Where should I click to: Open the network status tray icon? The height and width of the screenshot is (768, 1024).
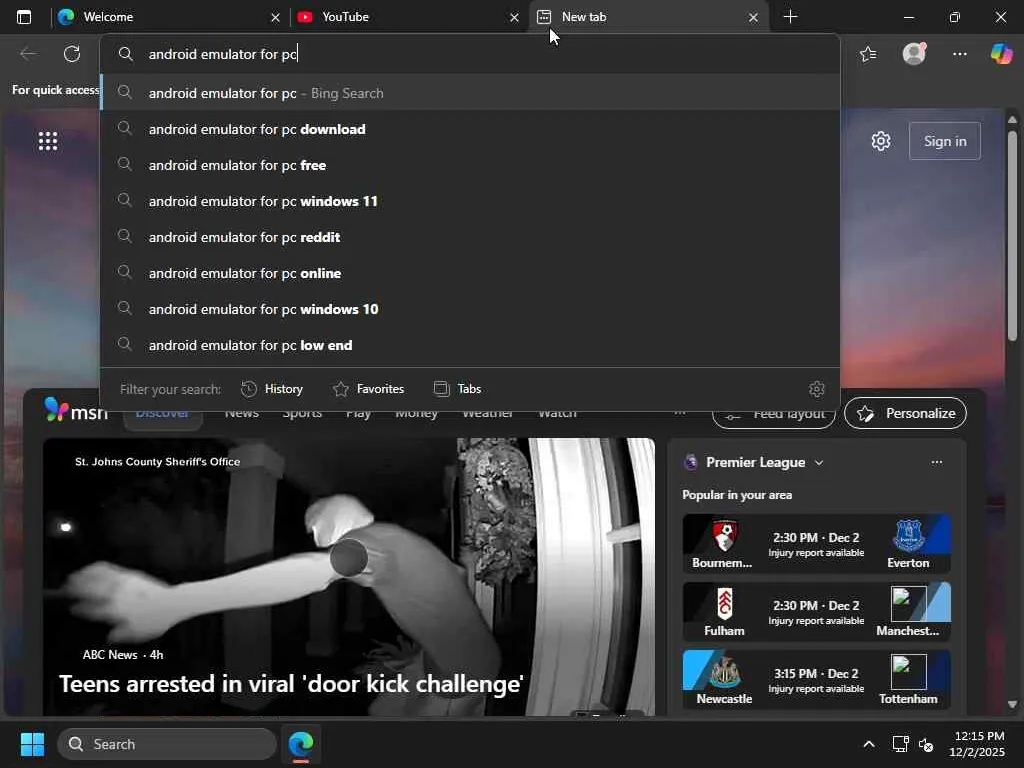901,744
